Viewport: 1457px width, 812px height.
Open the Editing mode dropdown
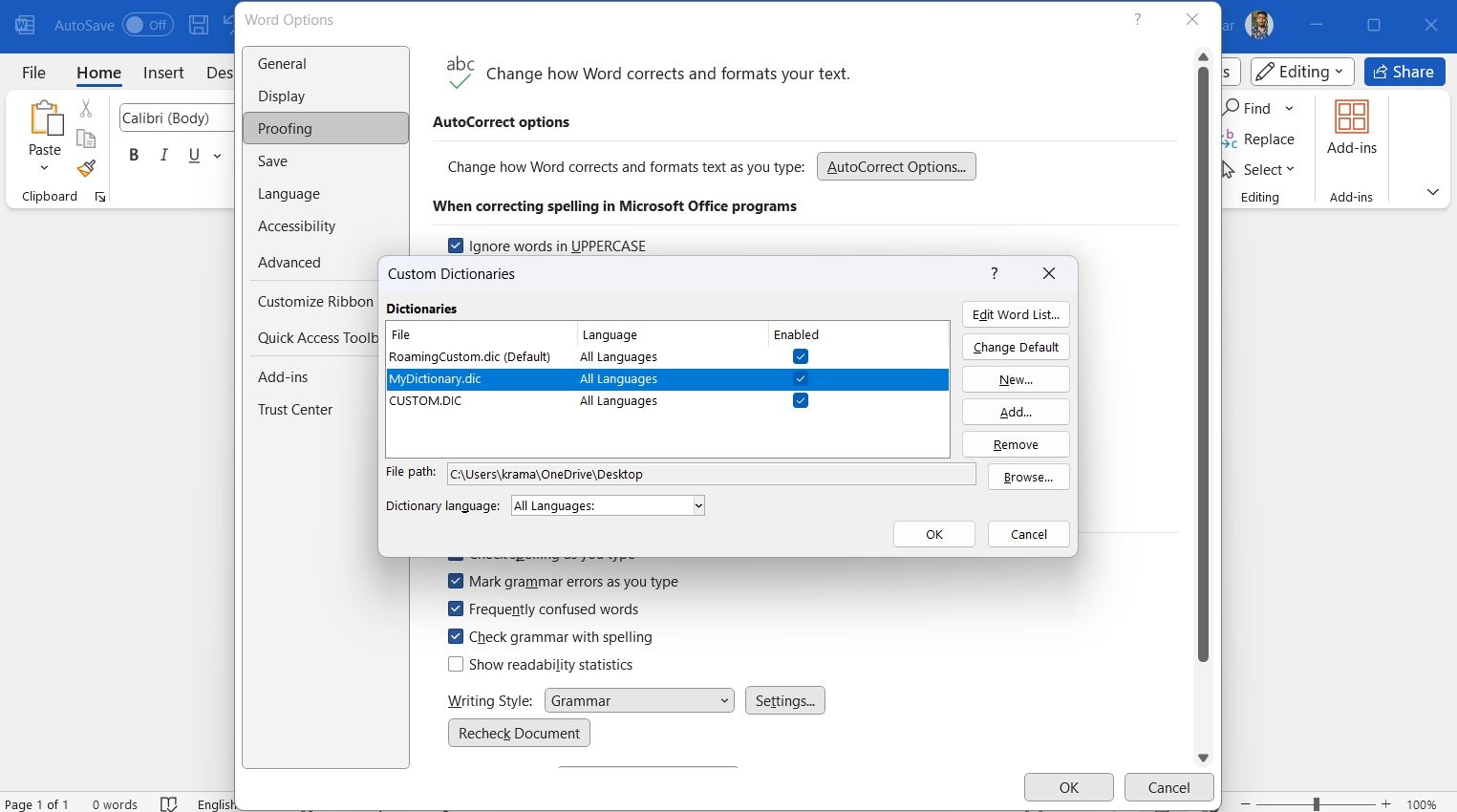point(1301,72)
